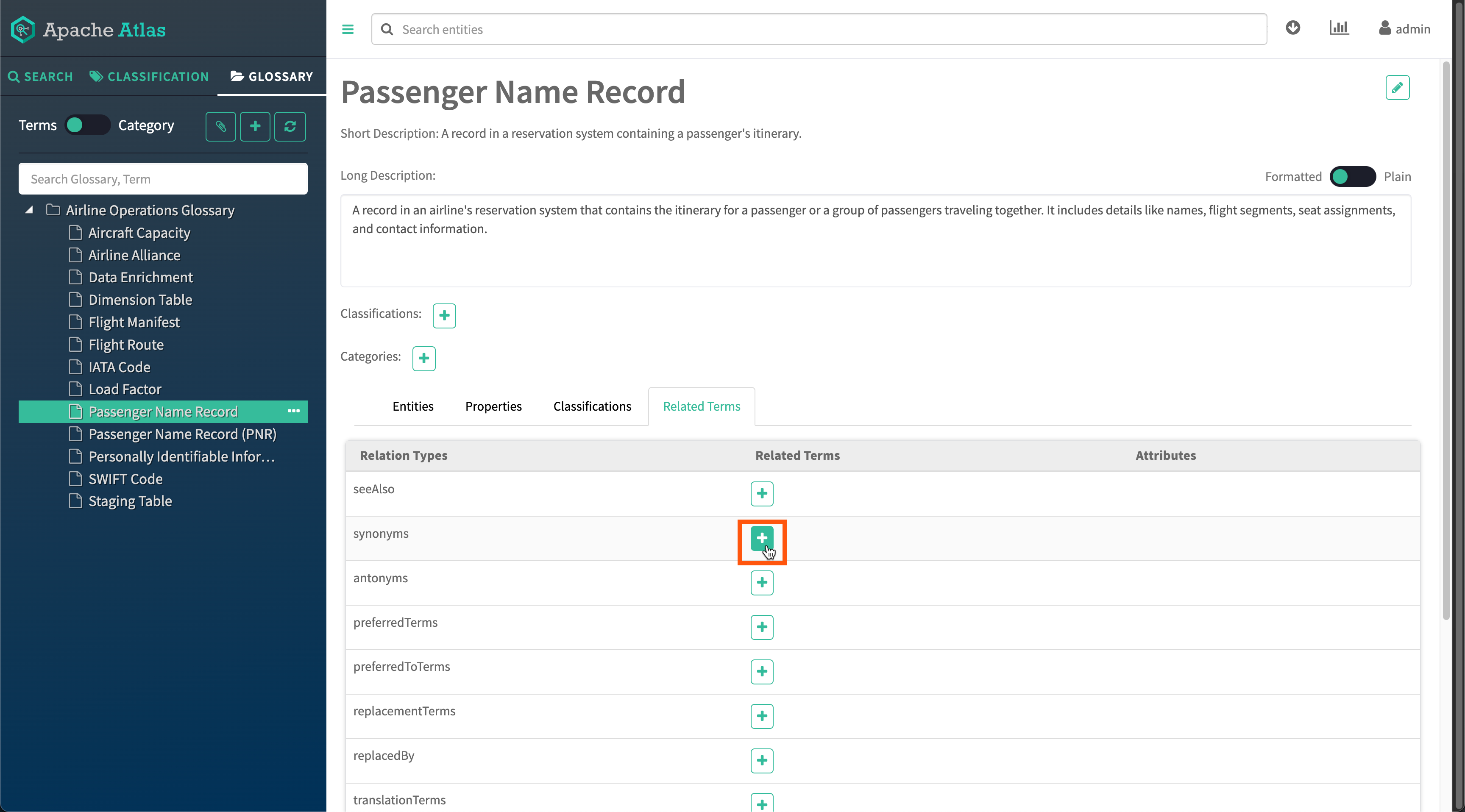Select the Flight Manifest term

click(134, 322)
